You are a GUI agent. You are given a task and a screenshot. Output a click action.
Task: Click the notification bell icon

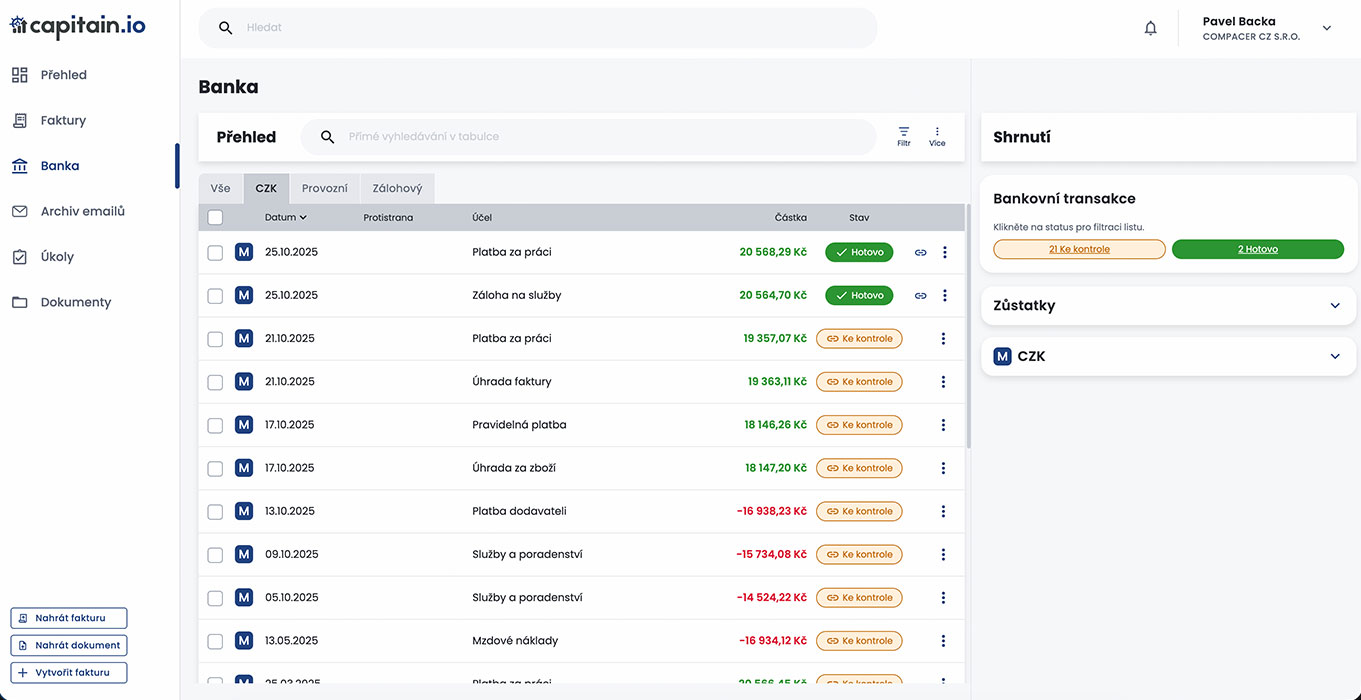[1150, 28]
